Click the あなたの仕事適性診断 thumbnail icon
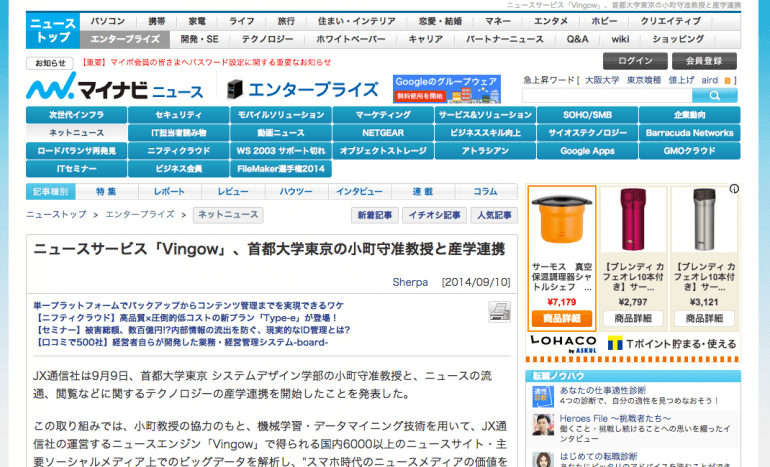 click(543, 396)
